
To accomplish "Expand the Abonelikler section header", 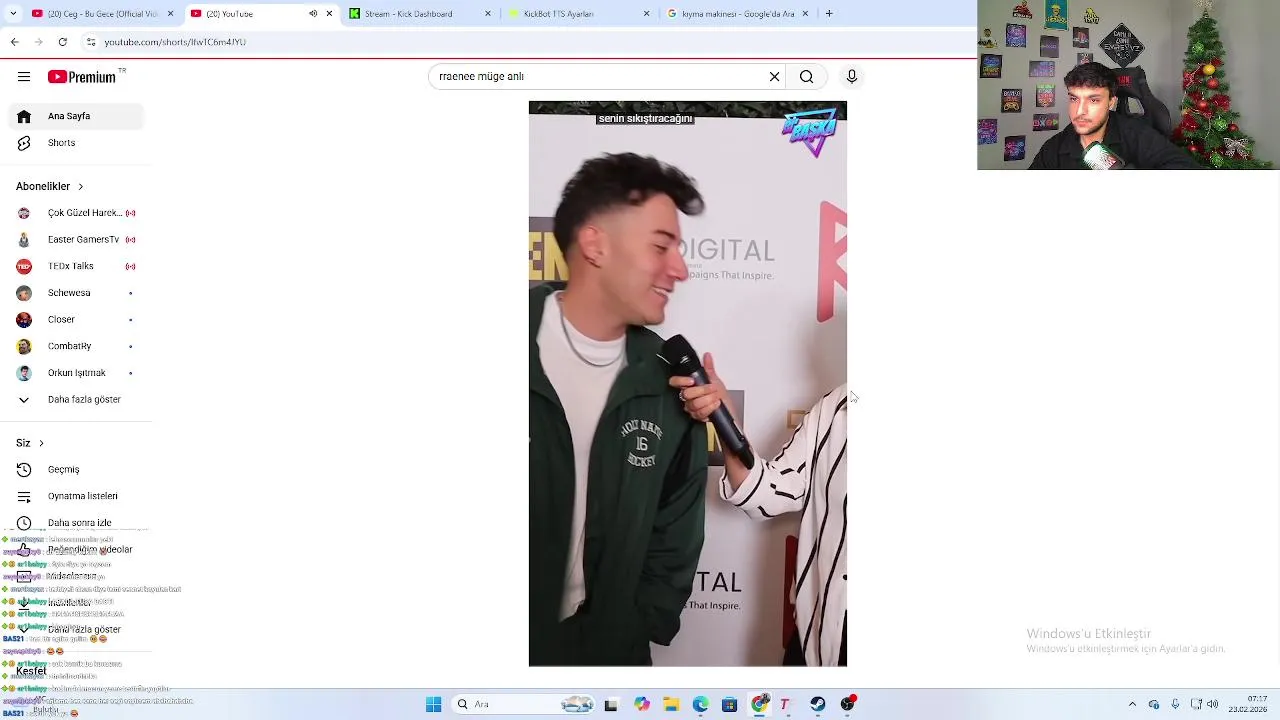I will (50, 187).
